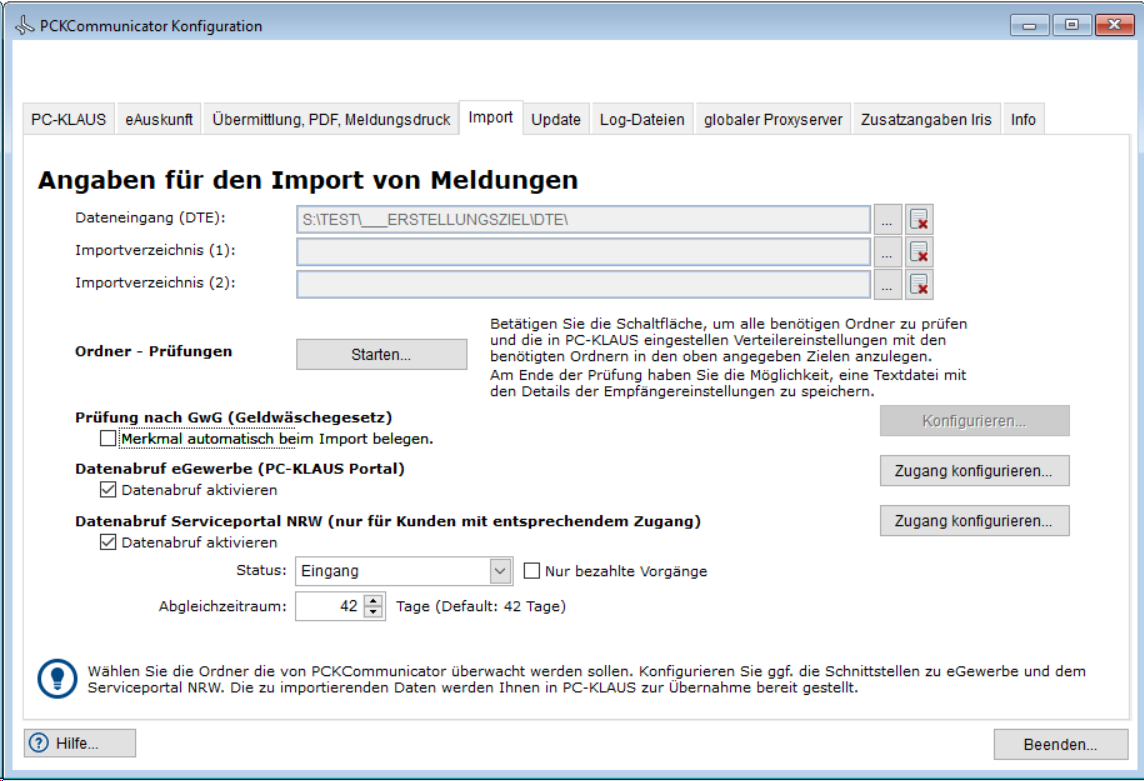Click the lightbulb info icon
1144x781 pixels.
pyautogui.click(x=57, y=679)
